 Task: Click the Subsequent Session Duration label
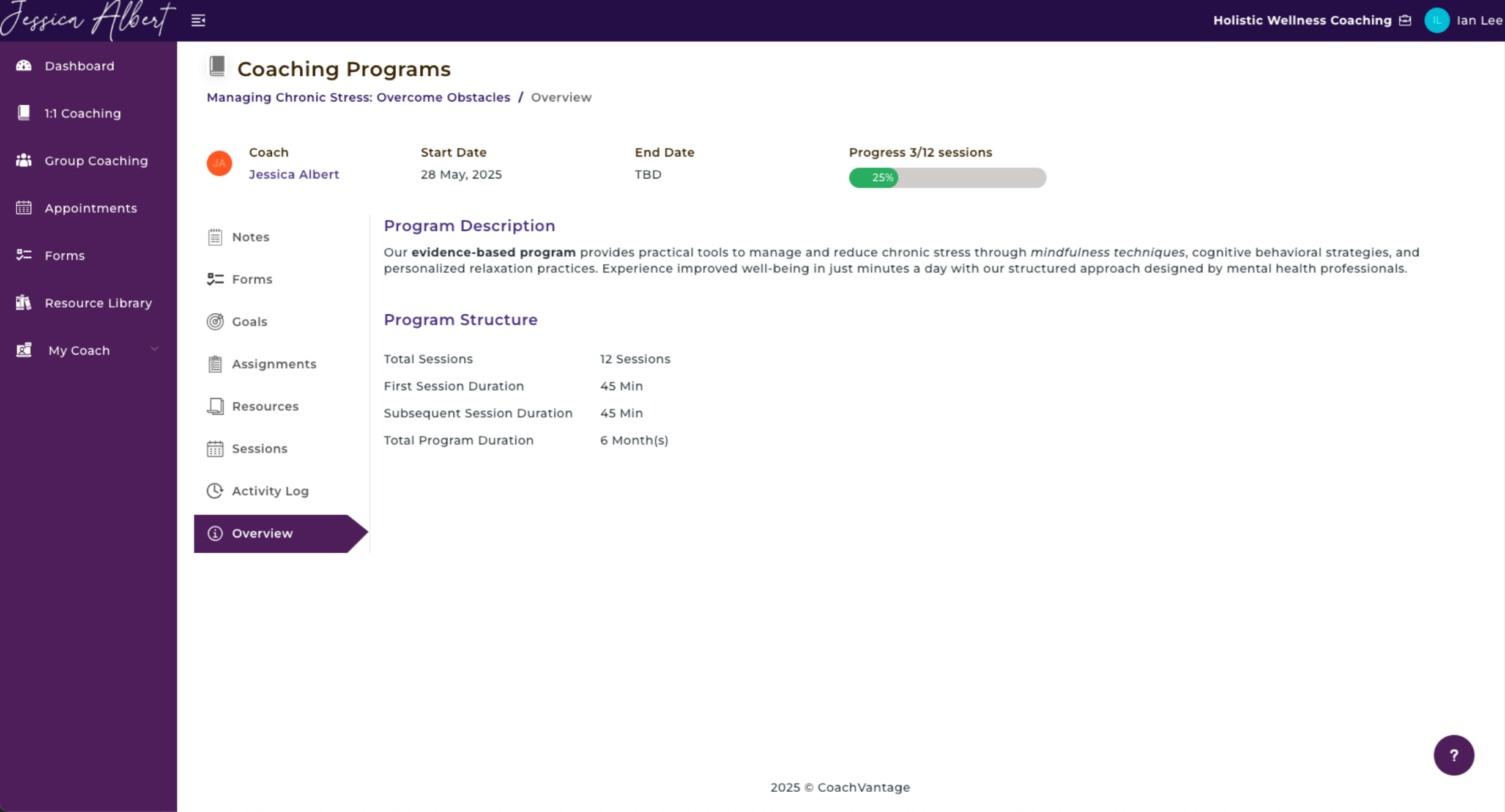(x=478, y=413)
